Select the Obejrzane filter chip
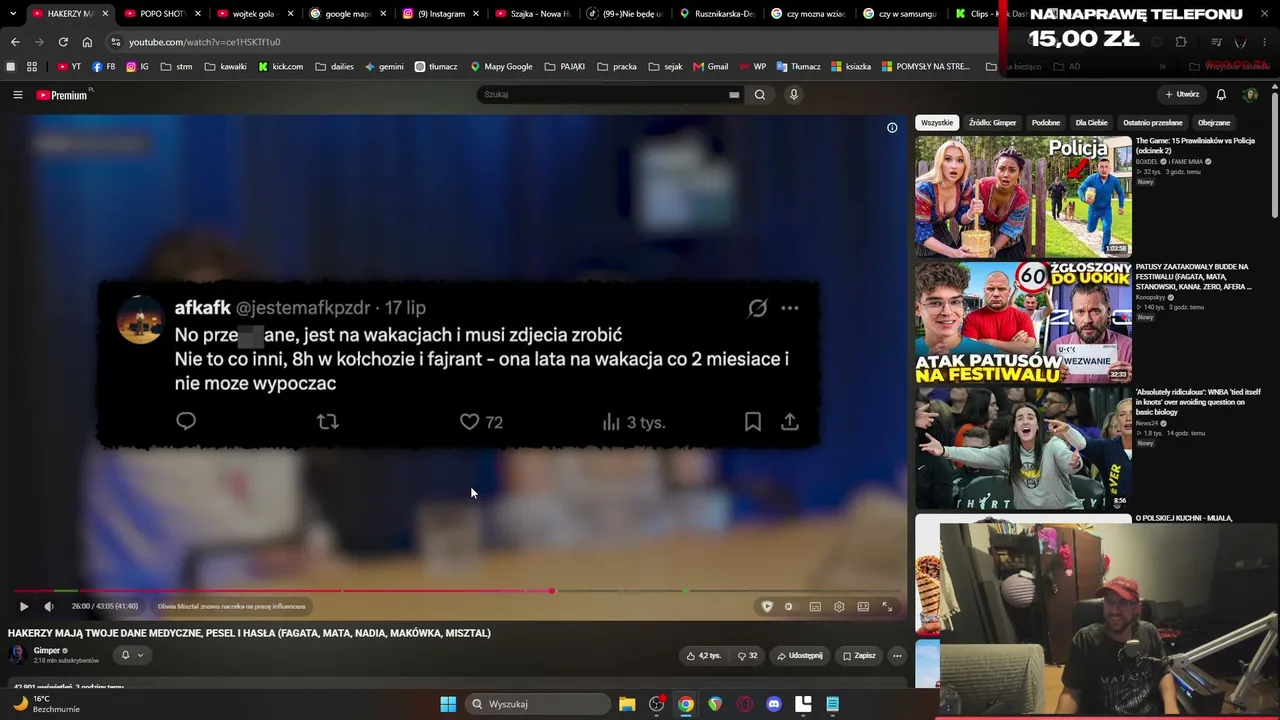This screenshot has height=720, width=1280. [x=1214, y=123]
